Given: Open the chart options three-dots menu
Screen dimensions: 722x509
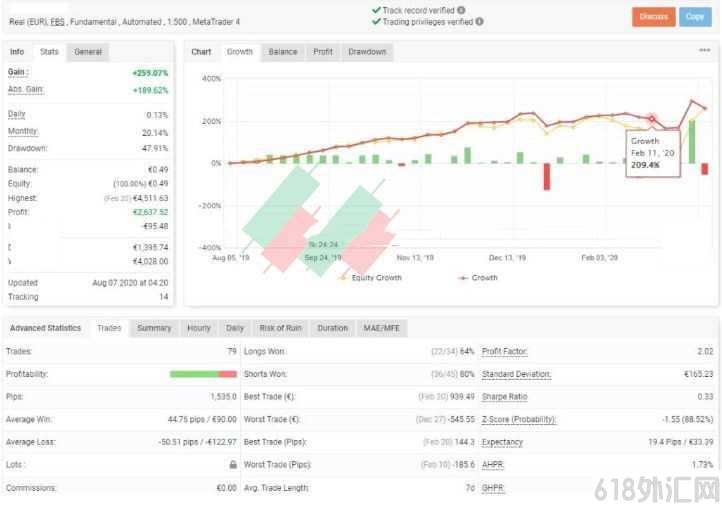Looking at the screenshot, I should pyautogui.click(x=705, y=50).
